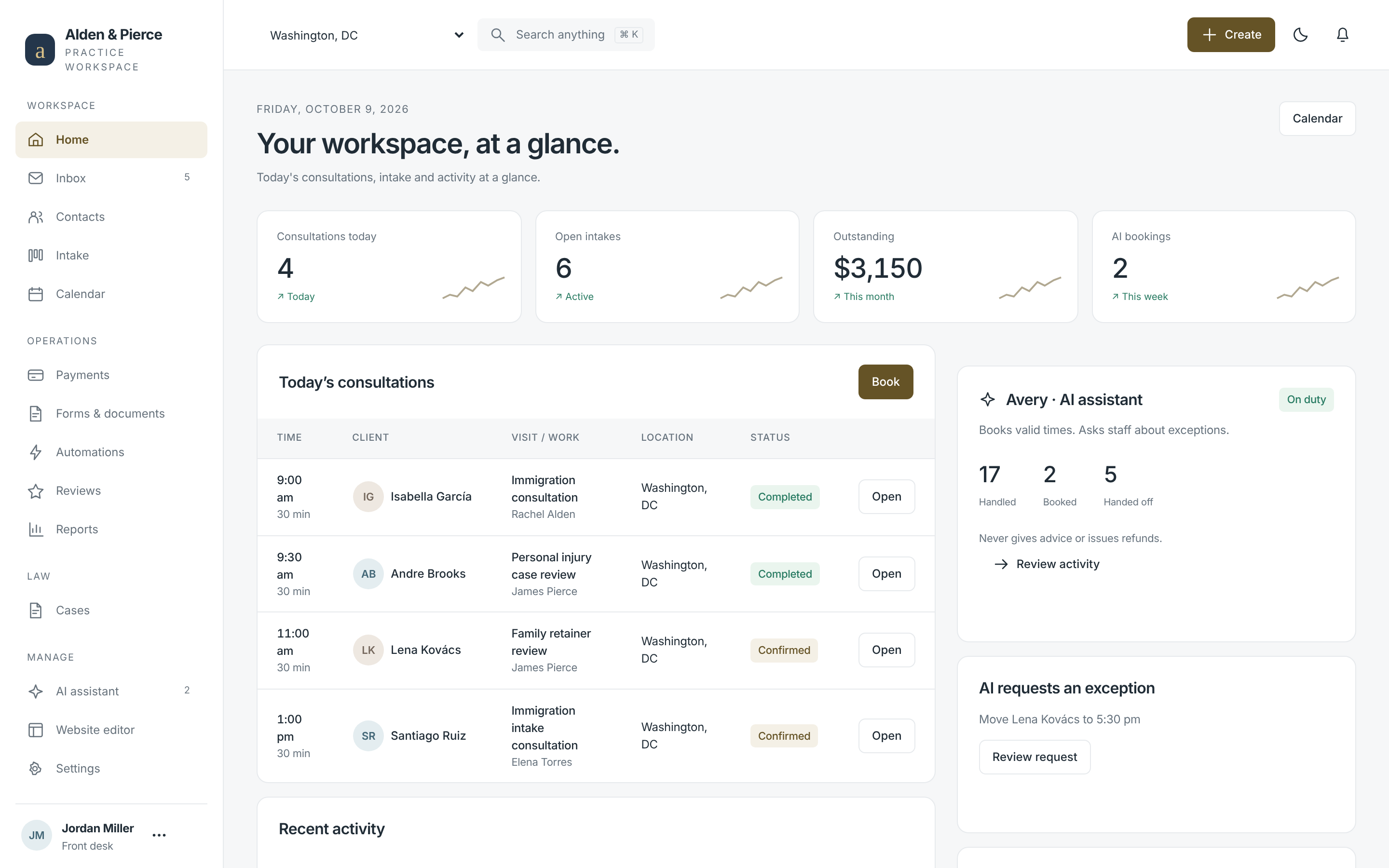This screenshot has height=868, width=1389.
Task: Open Jordan Miller more options menu
Action: 159,835
